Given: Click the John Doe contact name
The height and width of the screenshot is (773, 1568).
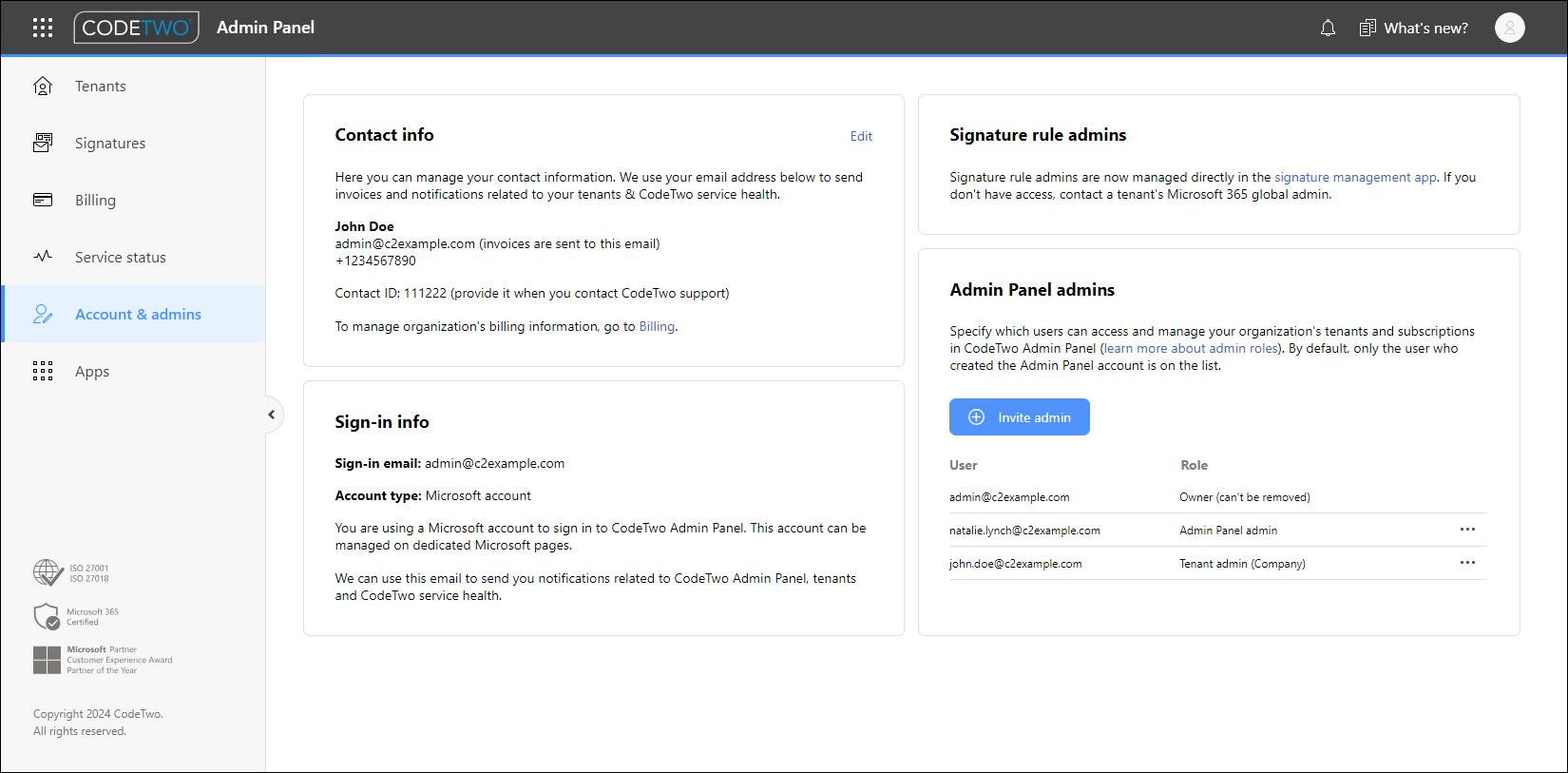Looking at the screenshot, I should (364, 226).
